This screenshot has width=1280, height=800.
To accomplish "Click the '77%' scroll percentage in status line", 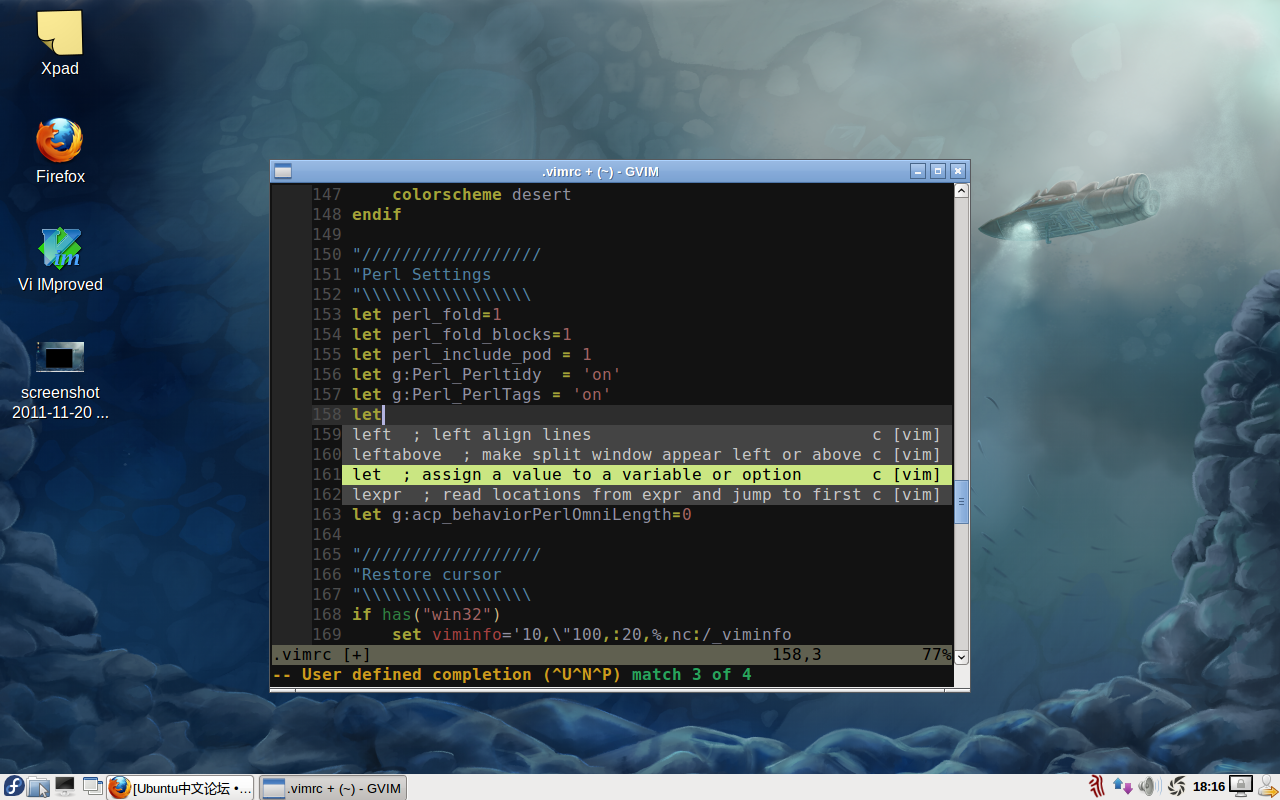I will click(937, 654).
